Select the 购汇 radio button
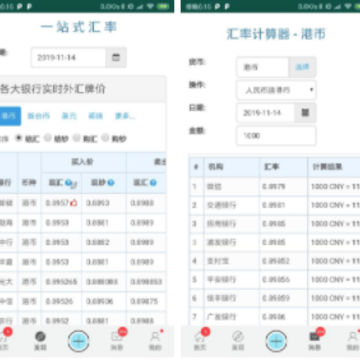The height and width of the screenshot is (360, 360). click(77, 138)
